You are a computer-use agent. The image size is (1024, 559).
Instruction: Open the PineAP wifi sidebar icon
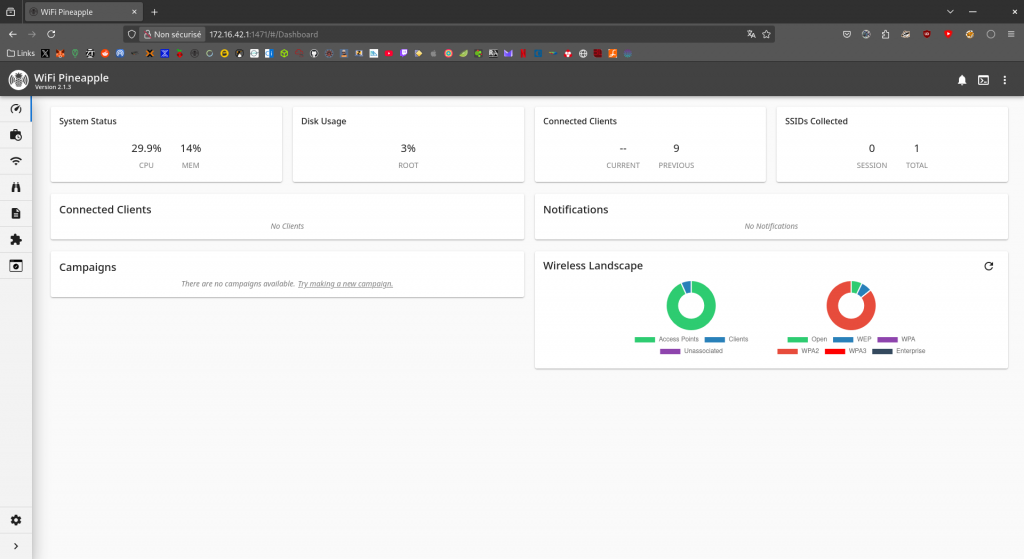coord(16,161)
